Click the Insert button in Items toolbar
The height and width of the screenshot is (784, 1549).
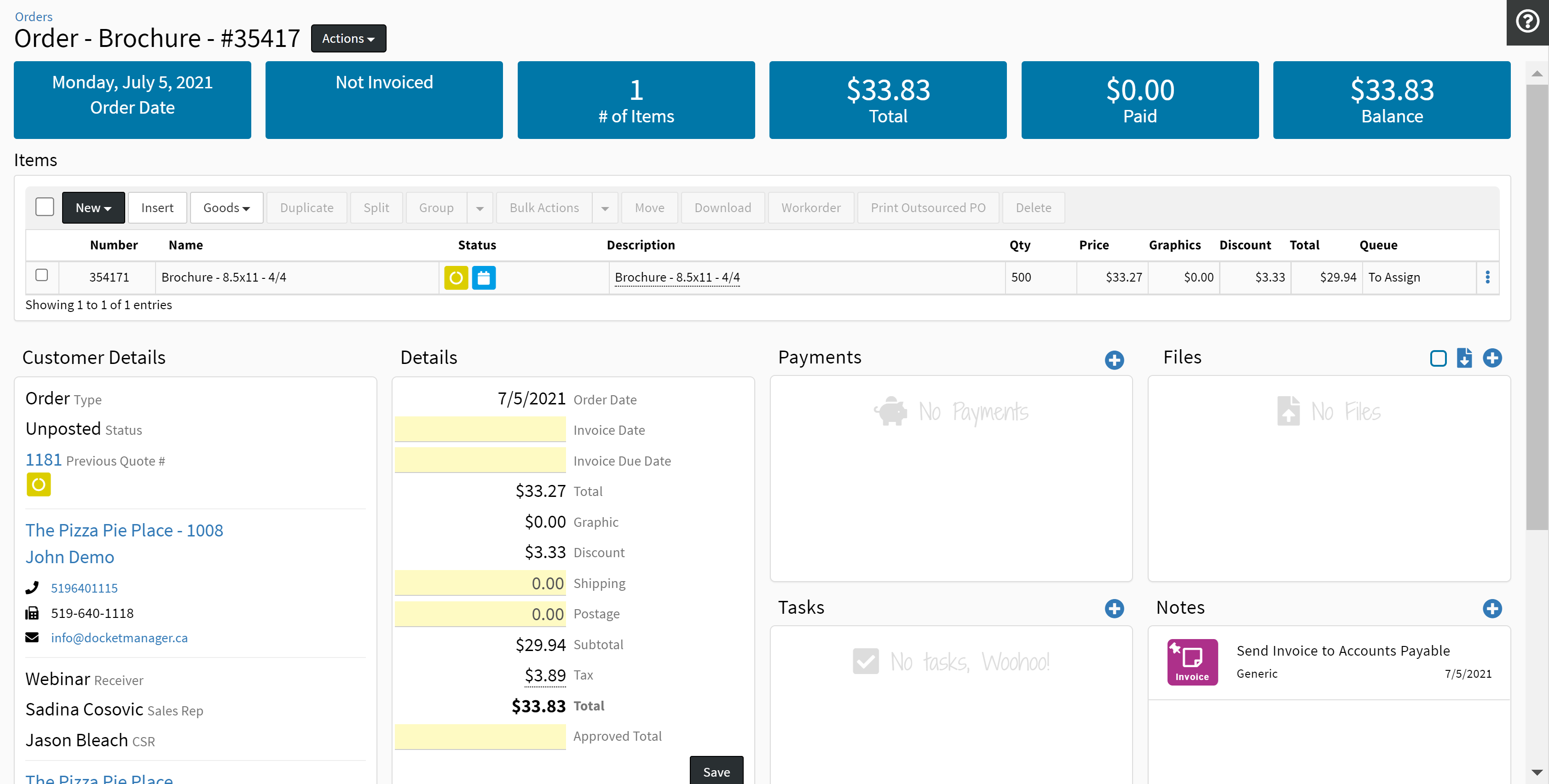(157, 208)
